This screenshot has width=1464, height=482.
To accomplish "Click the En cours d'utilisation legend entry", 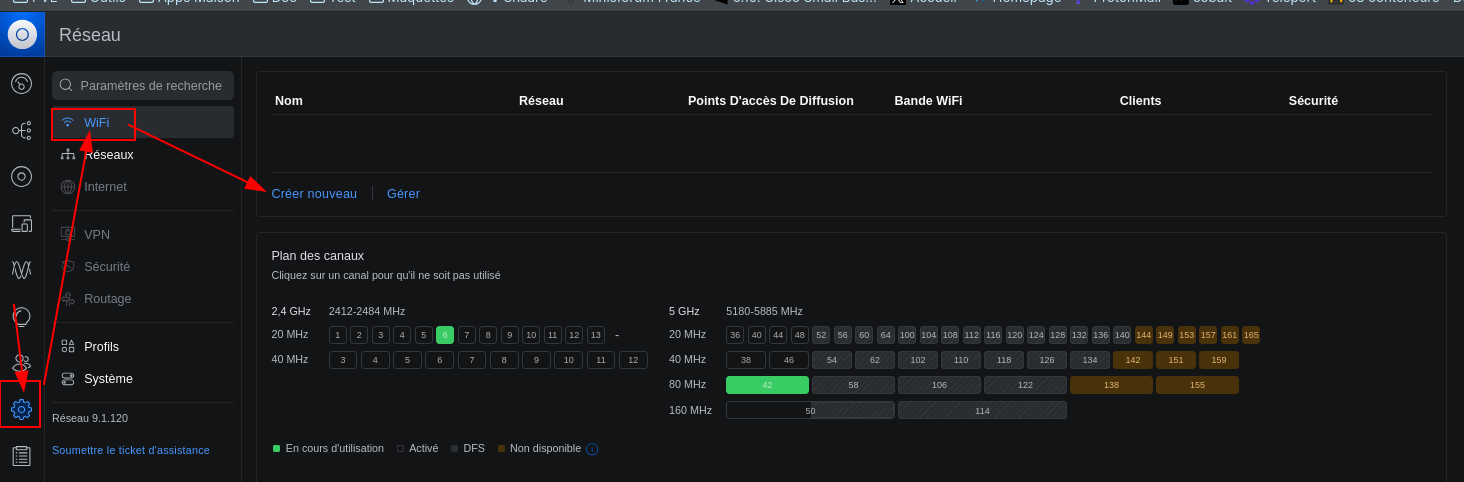I will point(328,448).
